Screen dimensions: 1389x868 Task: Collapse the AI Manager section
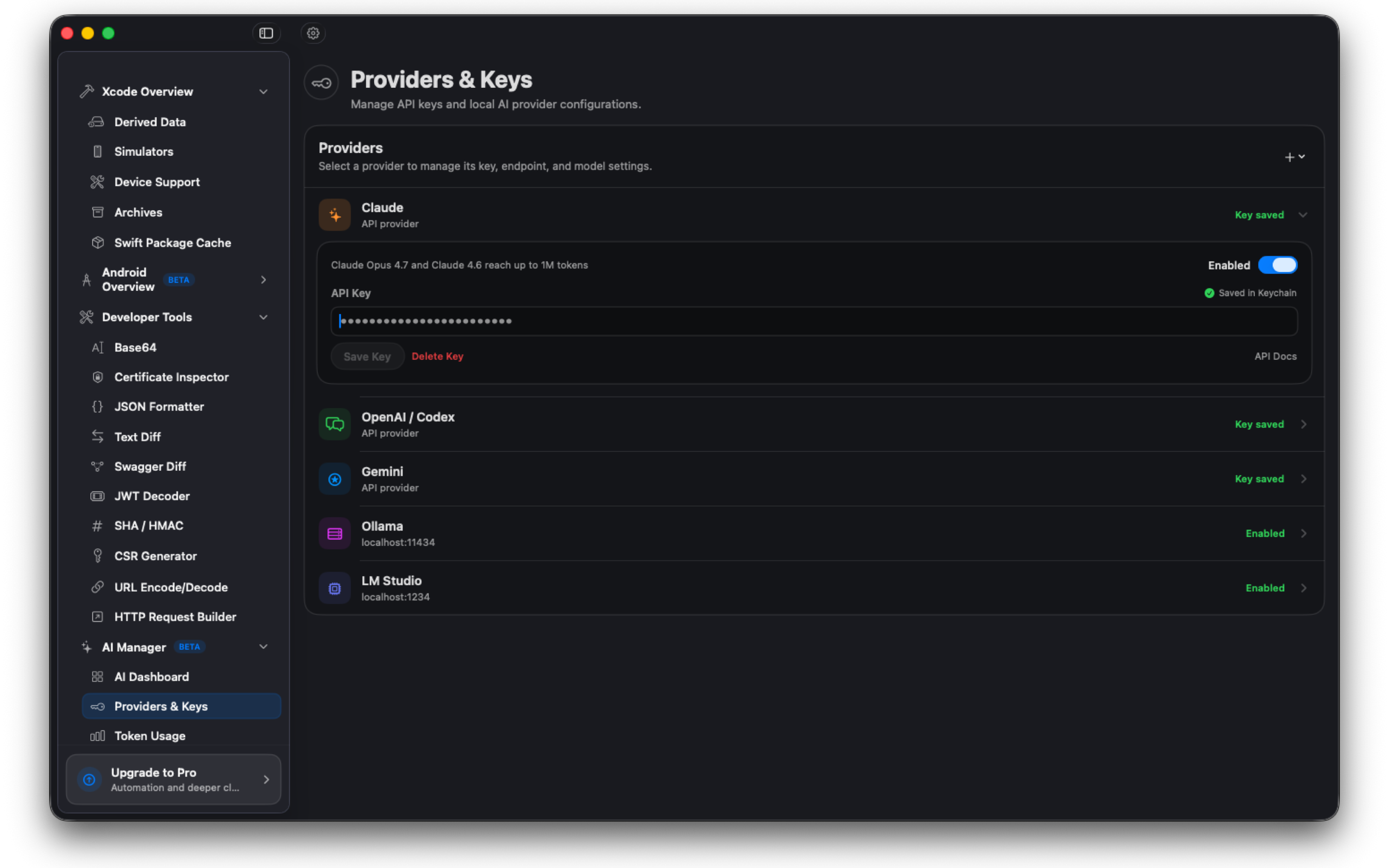[263, 647]
